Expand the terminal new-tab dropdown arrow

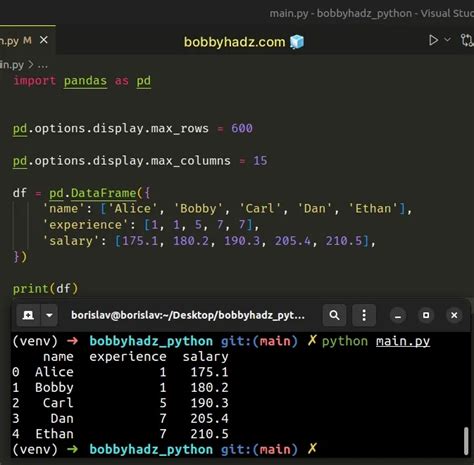49,315
